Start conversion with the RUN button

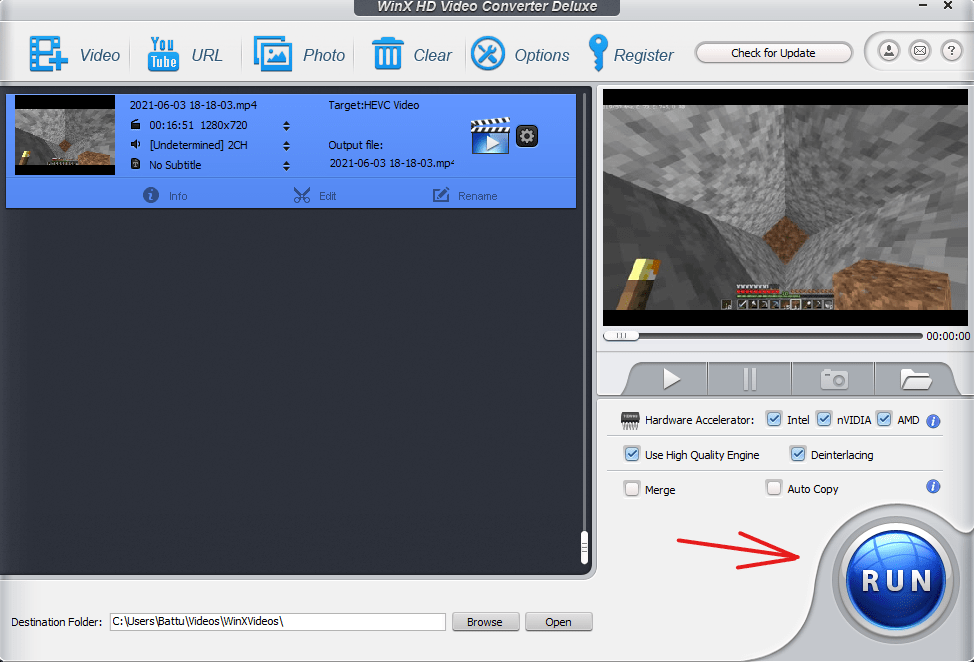[895, 578]
